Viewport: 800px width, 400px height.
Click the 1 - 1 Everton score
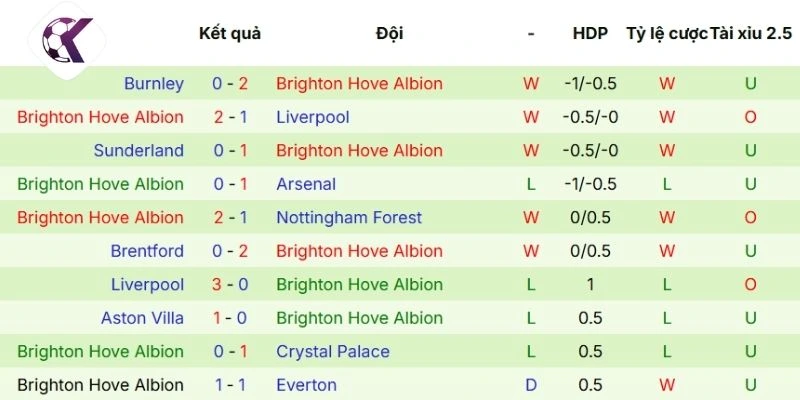(x=230, y=385)
